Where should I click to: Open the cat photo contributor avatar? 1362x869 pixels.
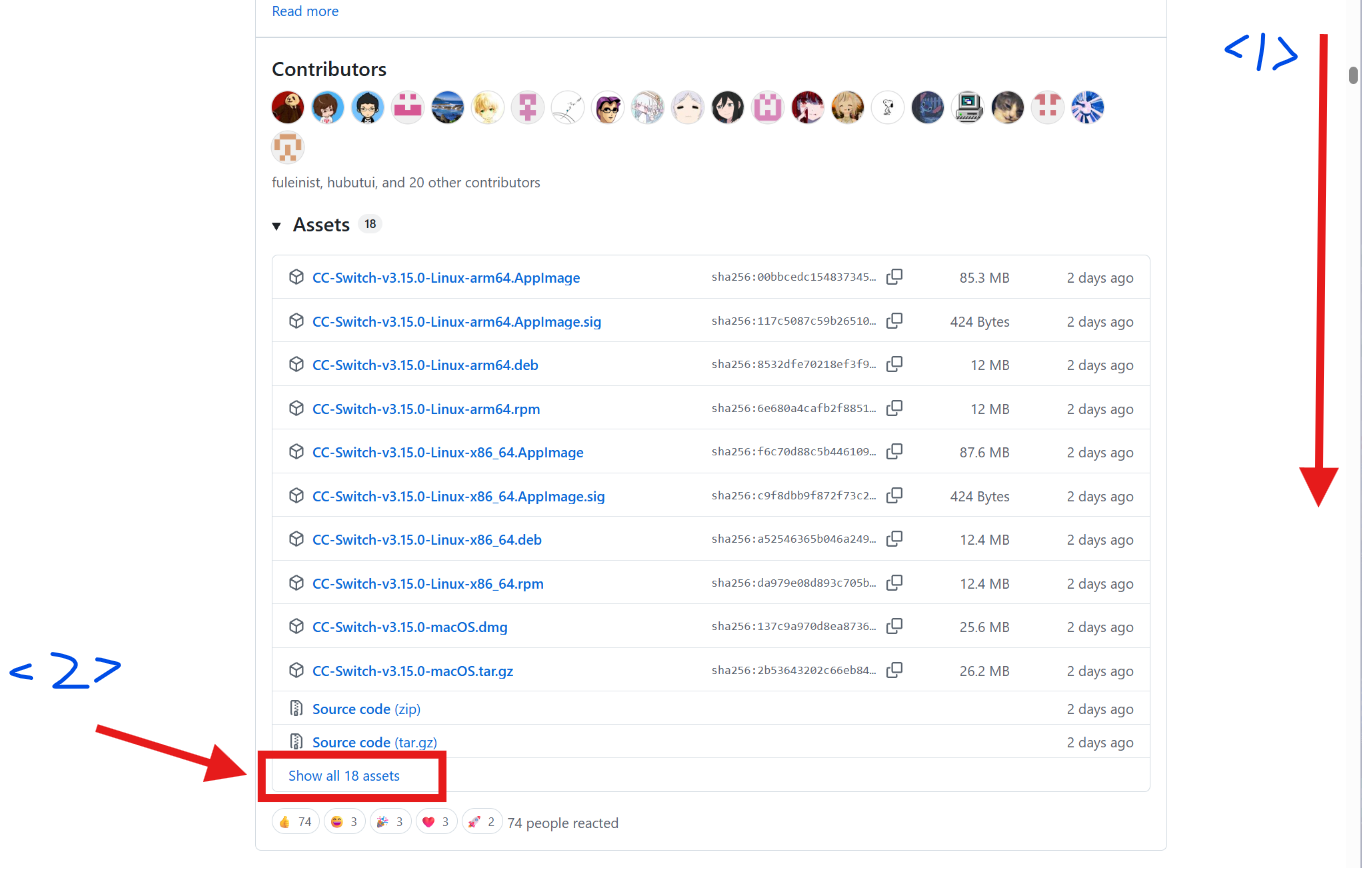tap(1008, 107)
